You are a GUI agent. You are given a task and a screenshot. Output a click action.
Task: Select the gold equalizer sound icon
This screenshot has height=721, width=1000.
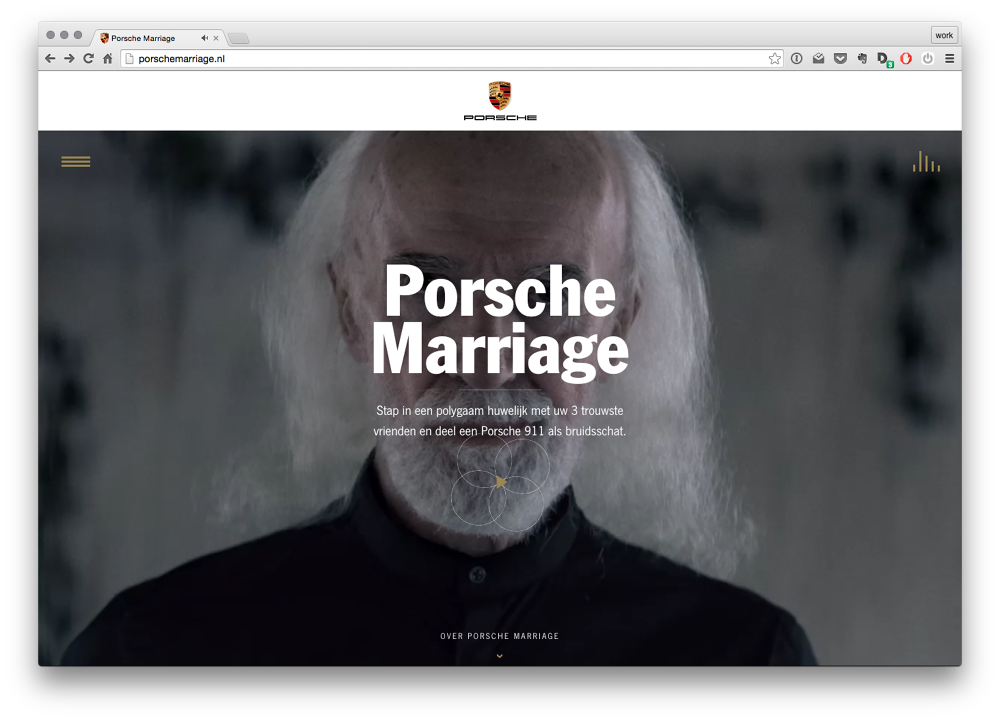[926, 161]
